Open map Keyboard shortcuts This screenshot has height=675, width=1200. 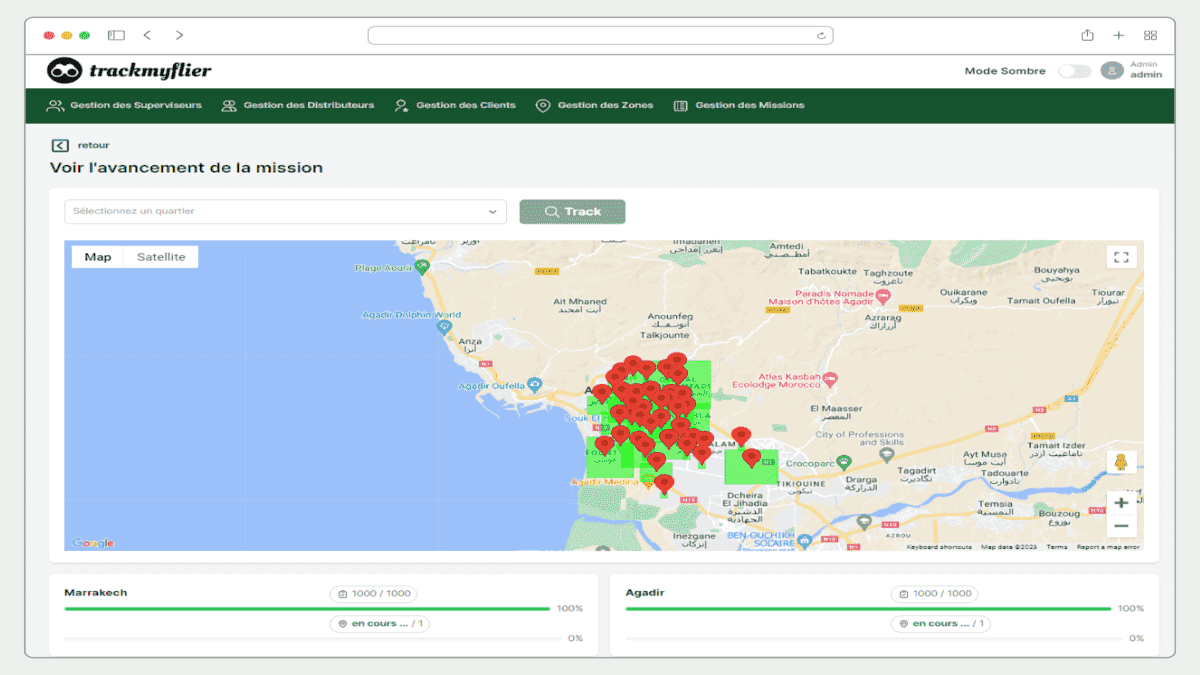(x=939, y=547)
